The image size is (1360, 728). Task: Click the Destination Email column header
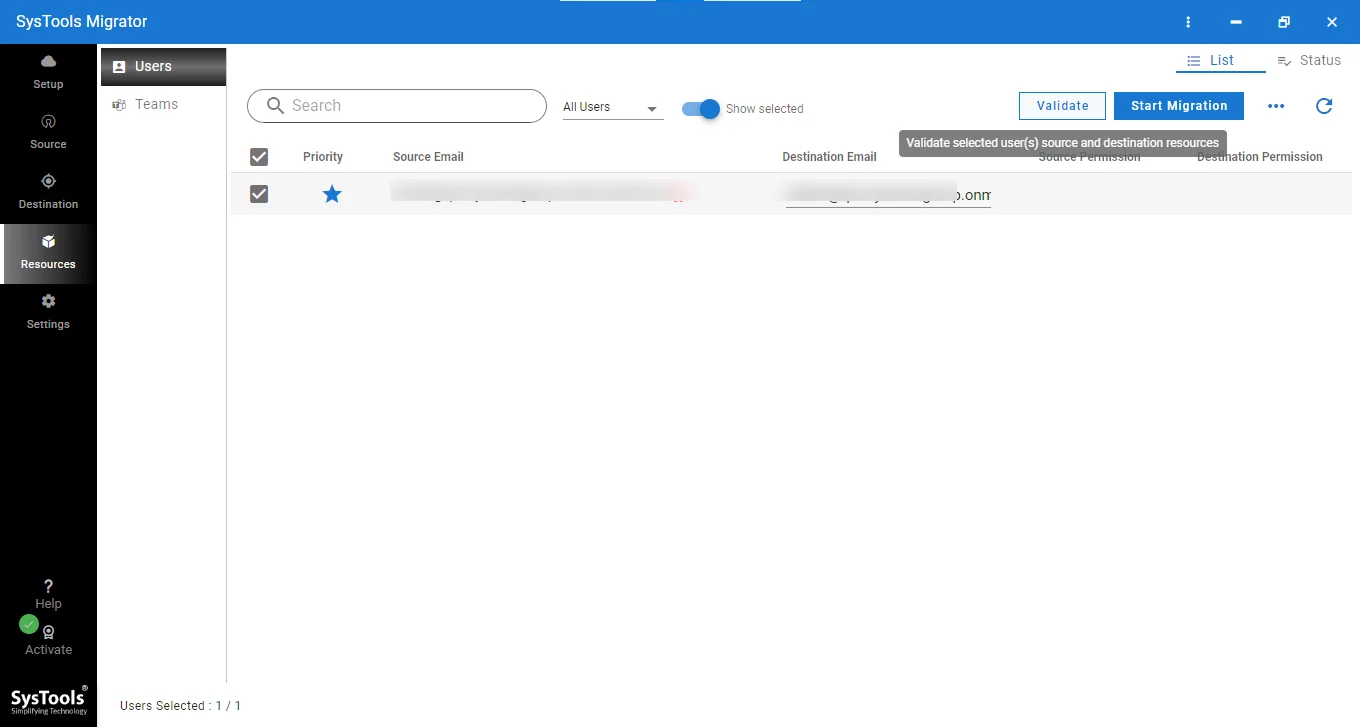[829, 157]
